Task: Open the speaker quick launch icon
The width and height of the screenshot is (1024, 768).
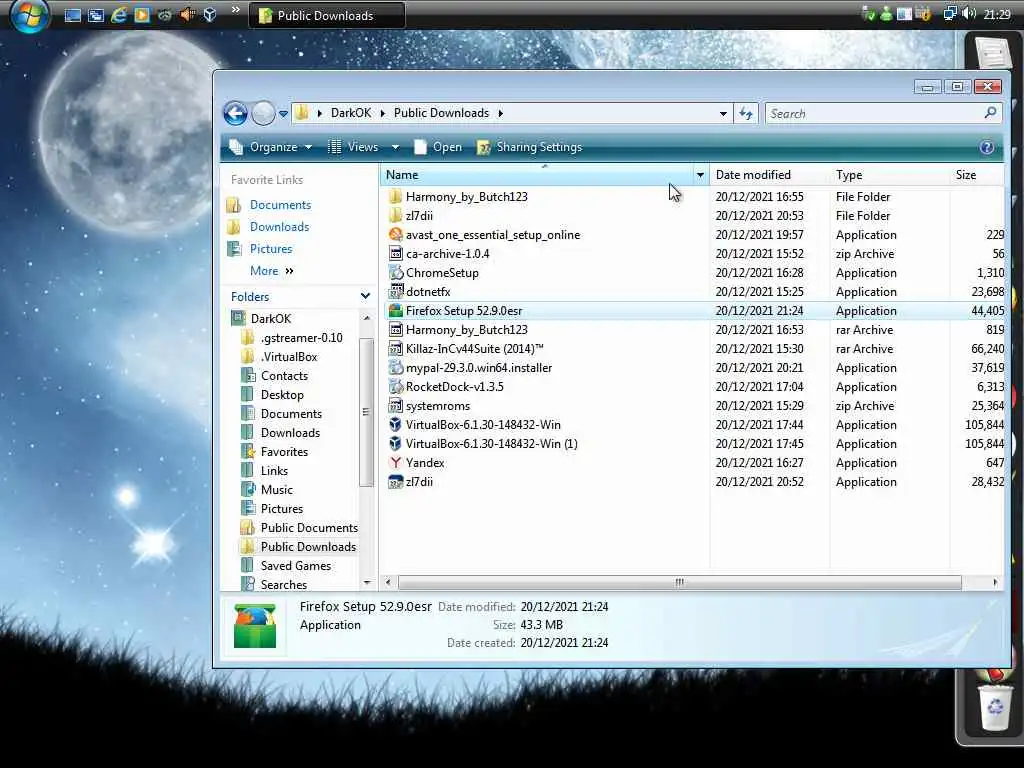Action: [187, 15]
